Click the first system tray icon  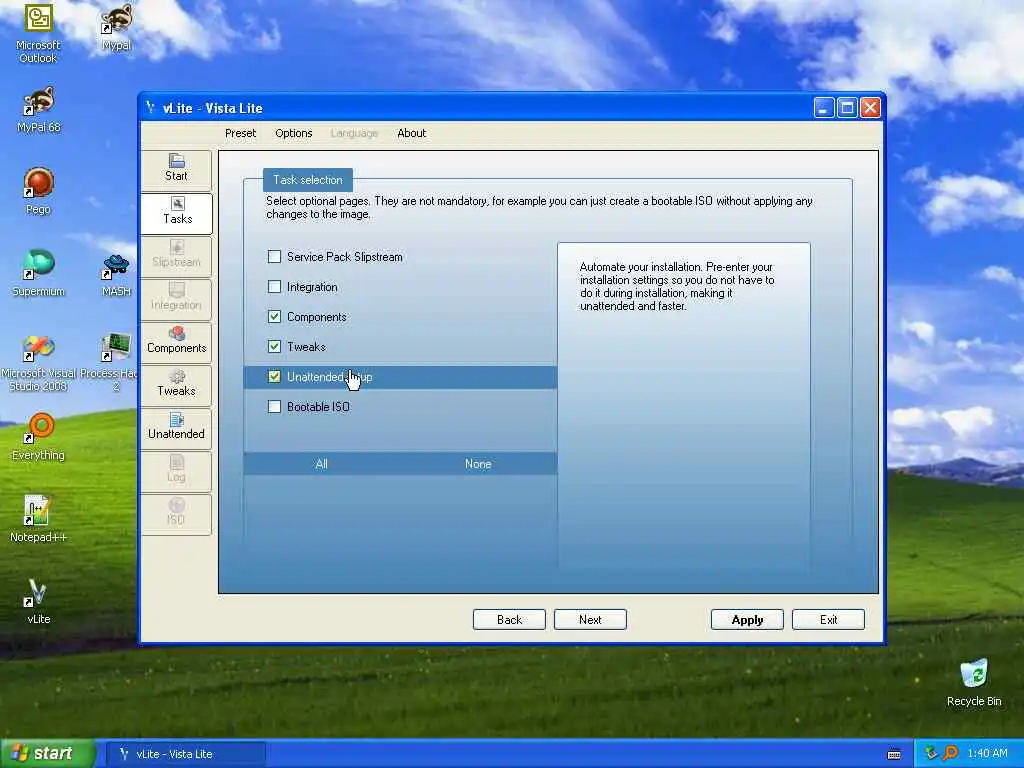click(931, 753)
